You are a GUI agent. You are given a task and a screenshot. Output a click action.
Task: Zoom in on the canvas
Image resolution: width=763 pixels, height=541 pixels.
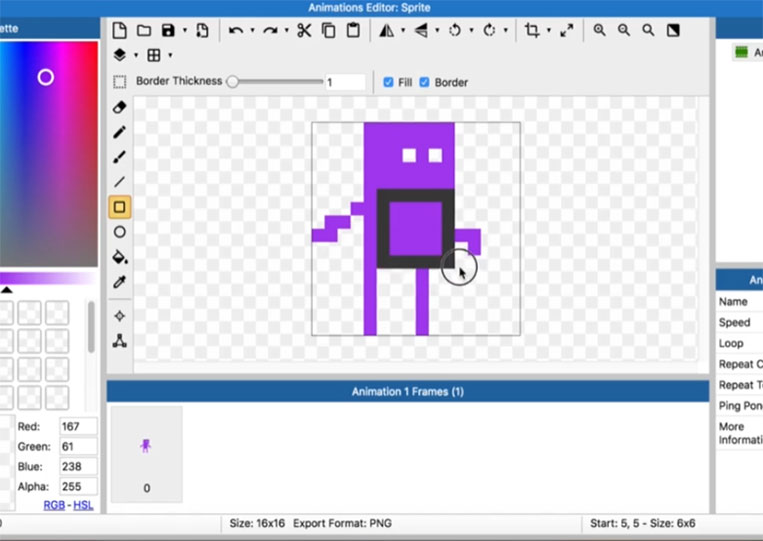pos(600,30)
